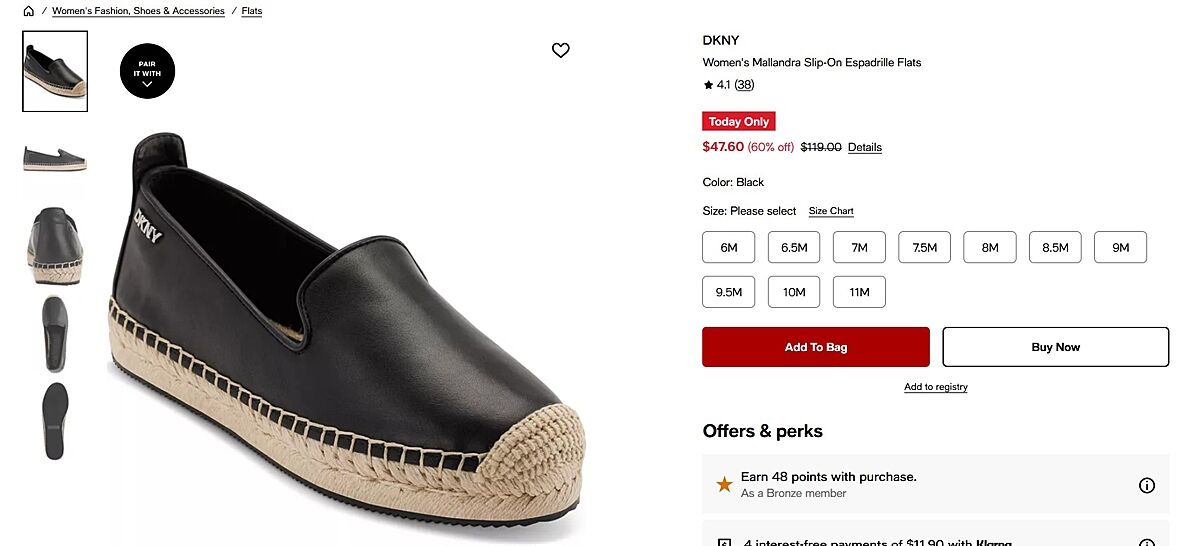Open the Size Chart link
The image size is (1200, 546).
click(831, 211)
